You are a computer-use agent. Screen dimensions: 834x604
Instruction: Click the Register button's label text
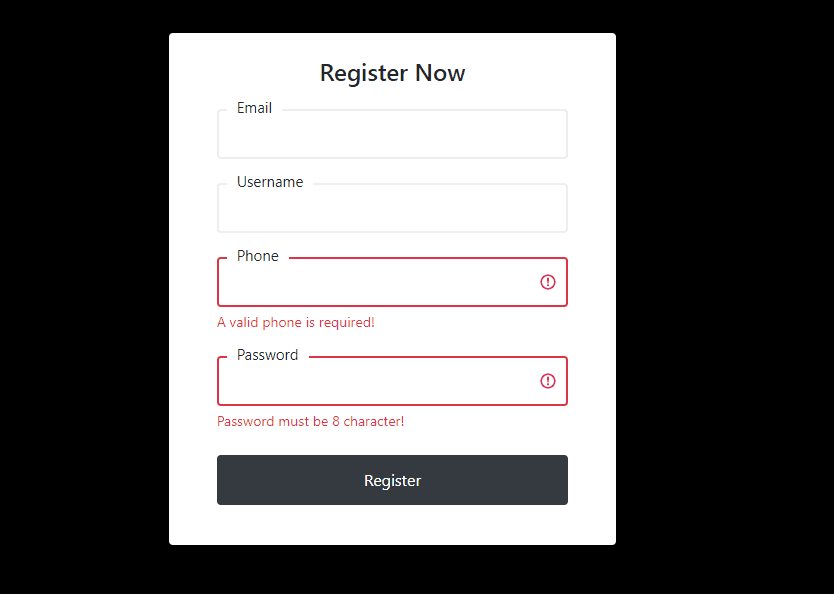[x=392, y=480]
